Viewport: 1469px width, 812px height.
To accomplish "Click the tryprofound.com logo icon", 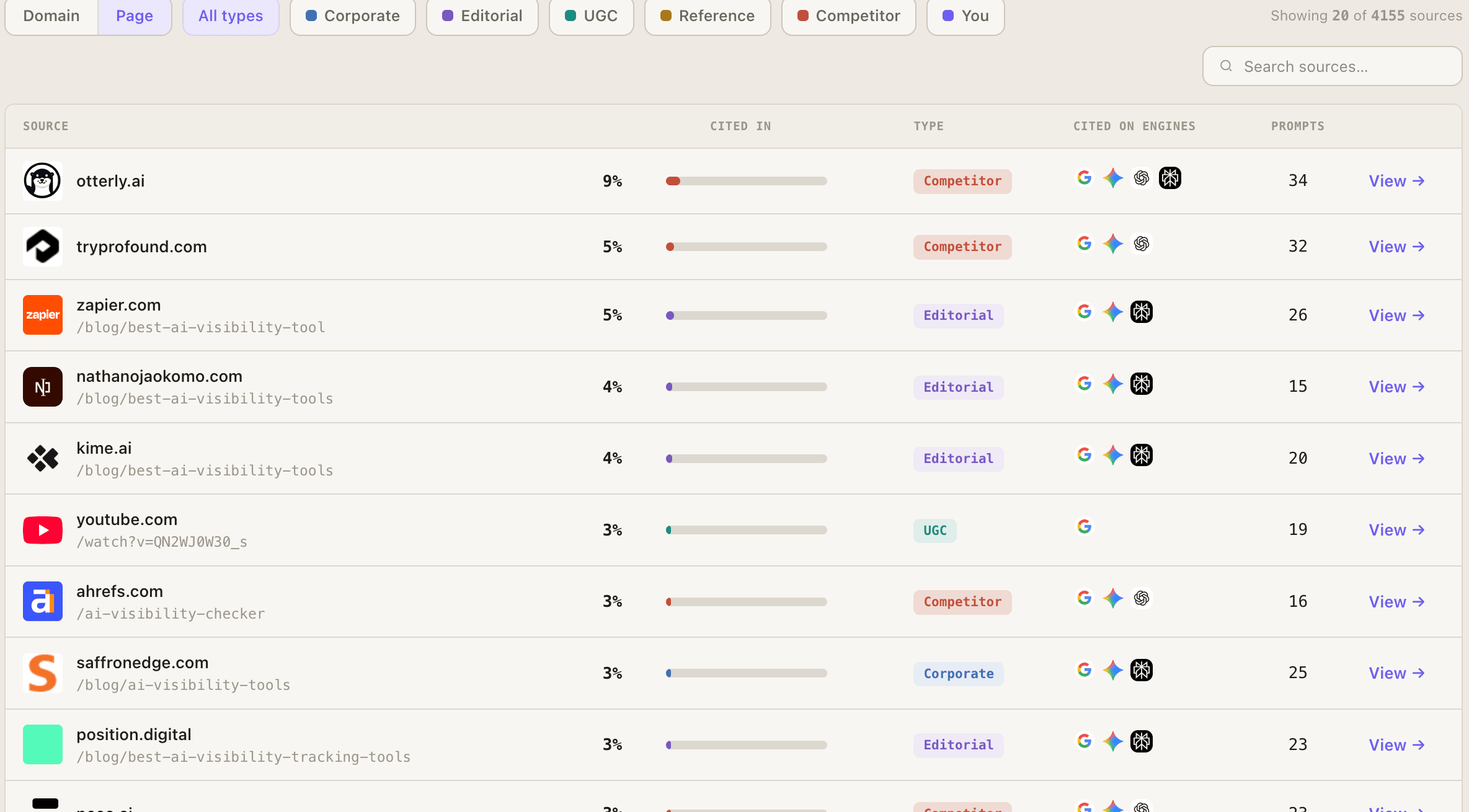I will pyautogui.click(x=42, y=247).
